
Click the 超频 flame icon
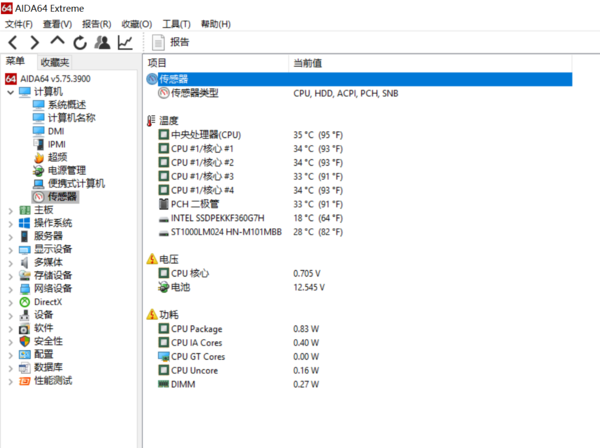39,157
